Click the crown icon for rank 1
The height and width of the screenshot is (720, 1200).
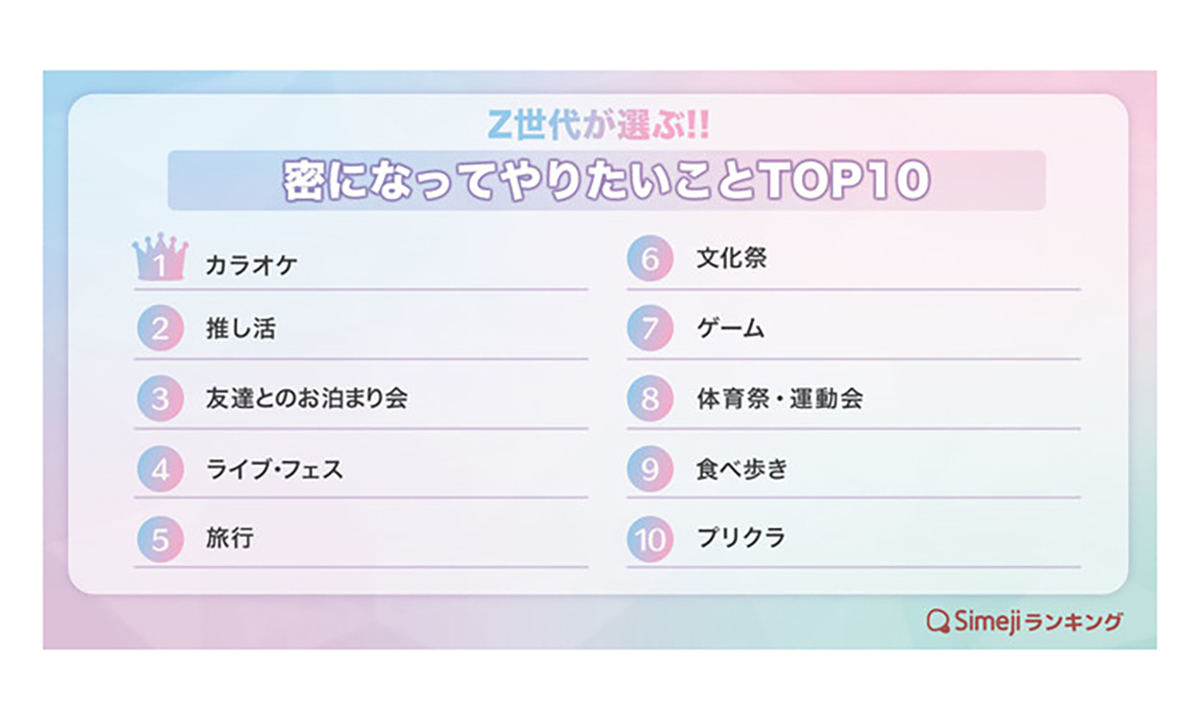click(160, 259)
